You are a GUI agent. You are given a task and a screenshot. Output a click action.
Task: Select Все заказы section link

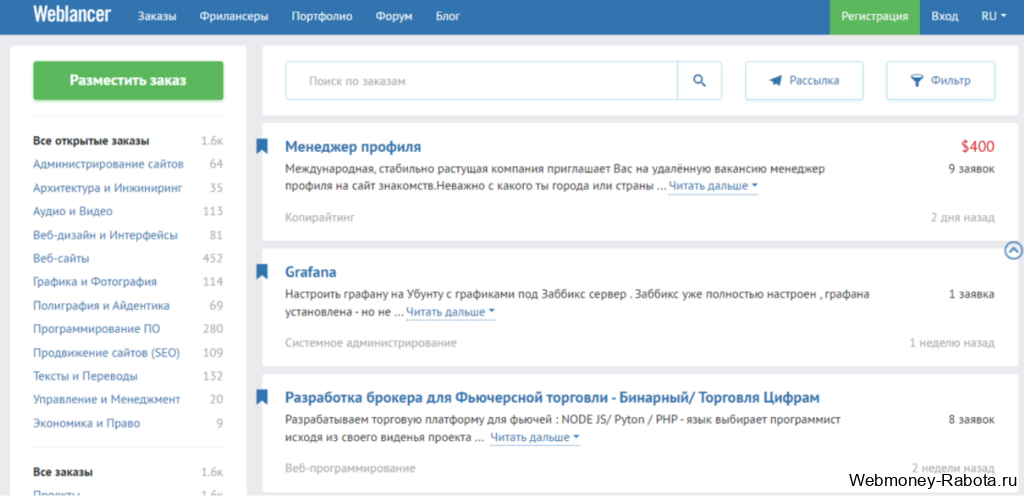coord(63,472)
